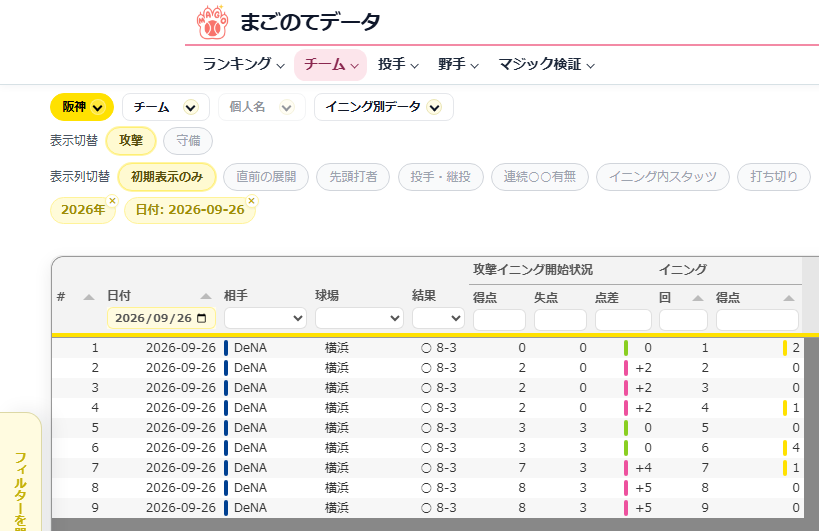Toggle 初期表示のみ column option
This screenshot has width=819, height=531.
coord(167,177)
